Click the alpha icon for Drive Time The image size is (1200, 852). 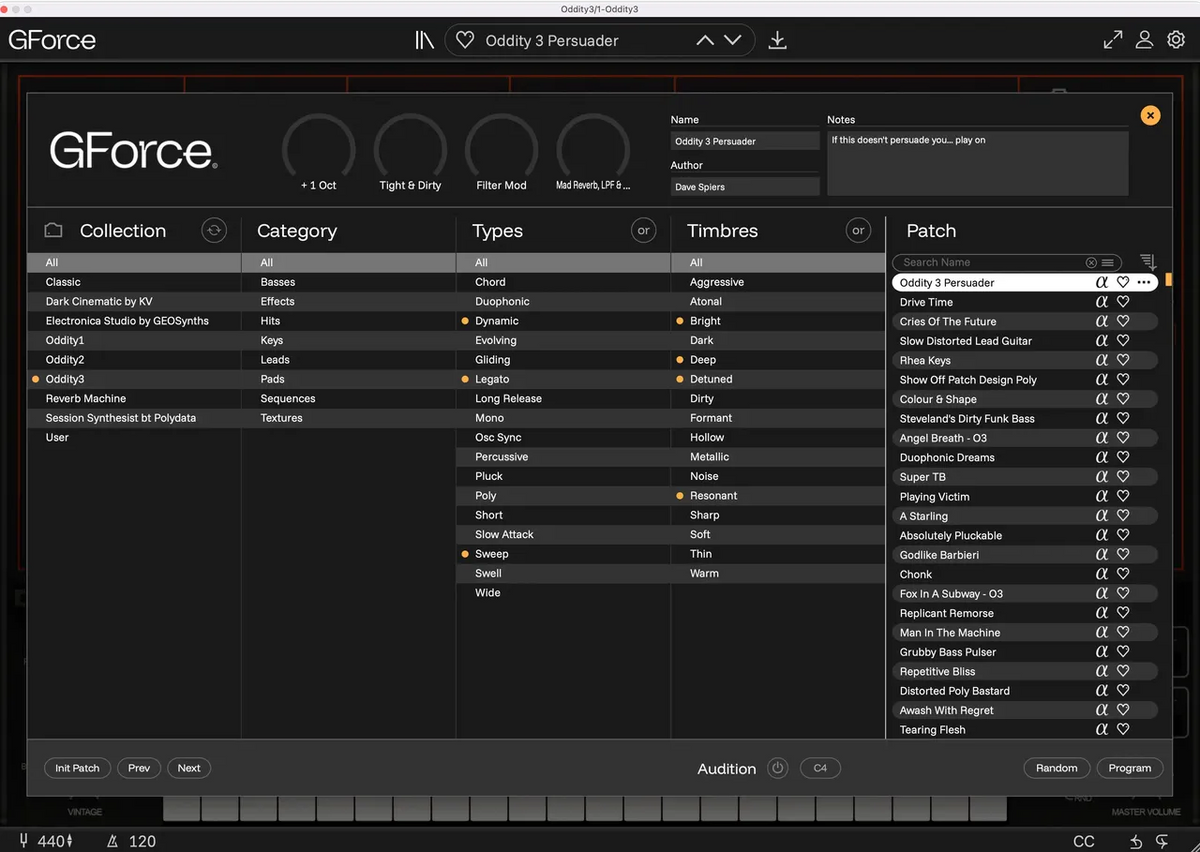tap(1102, 302)
